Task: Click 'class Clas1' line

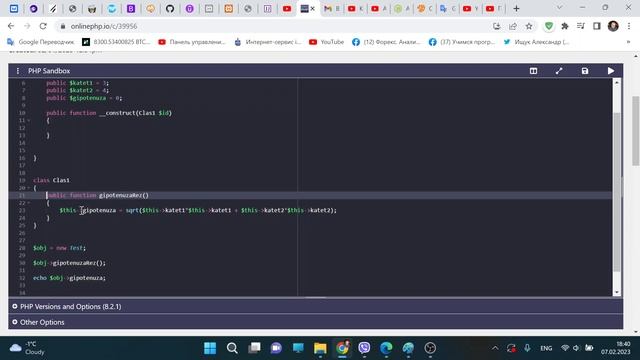Action: point(51,180)
